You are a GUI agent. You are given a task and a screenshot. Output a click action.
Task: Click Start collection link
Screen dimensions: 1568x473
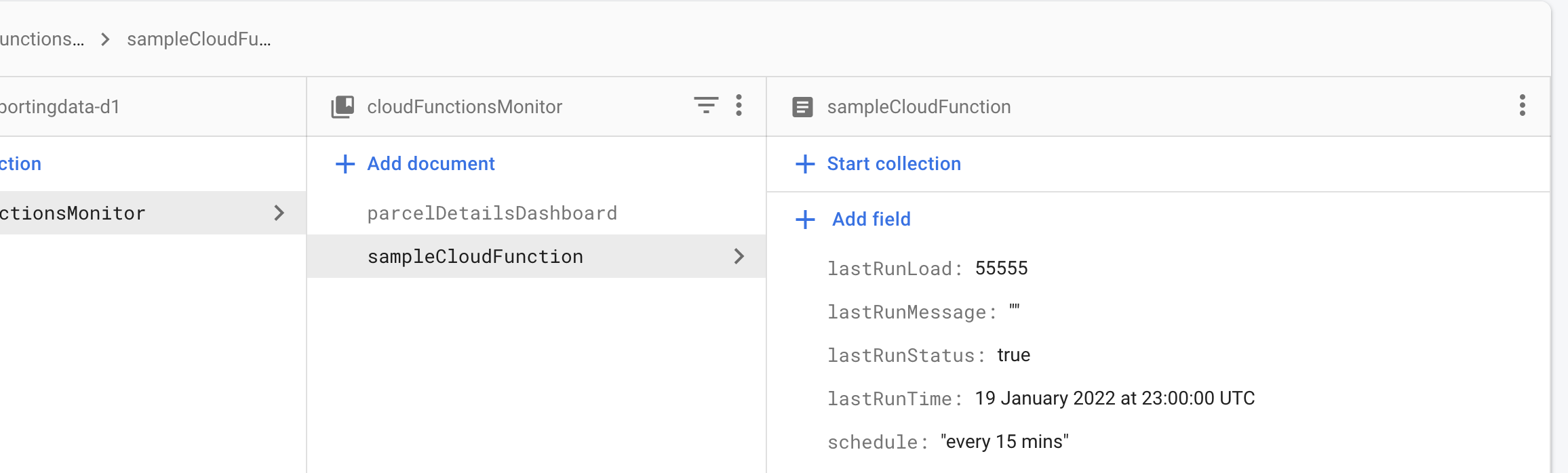(893, 164)
